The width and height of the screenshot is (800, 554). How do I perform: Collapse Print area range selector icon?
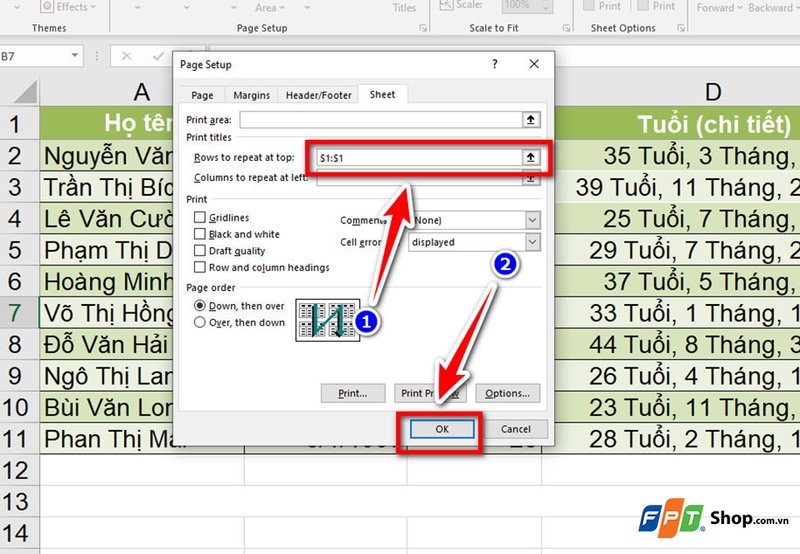pyautogui.click(x=531, y=120)
